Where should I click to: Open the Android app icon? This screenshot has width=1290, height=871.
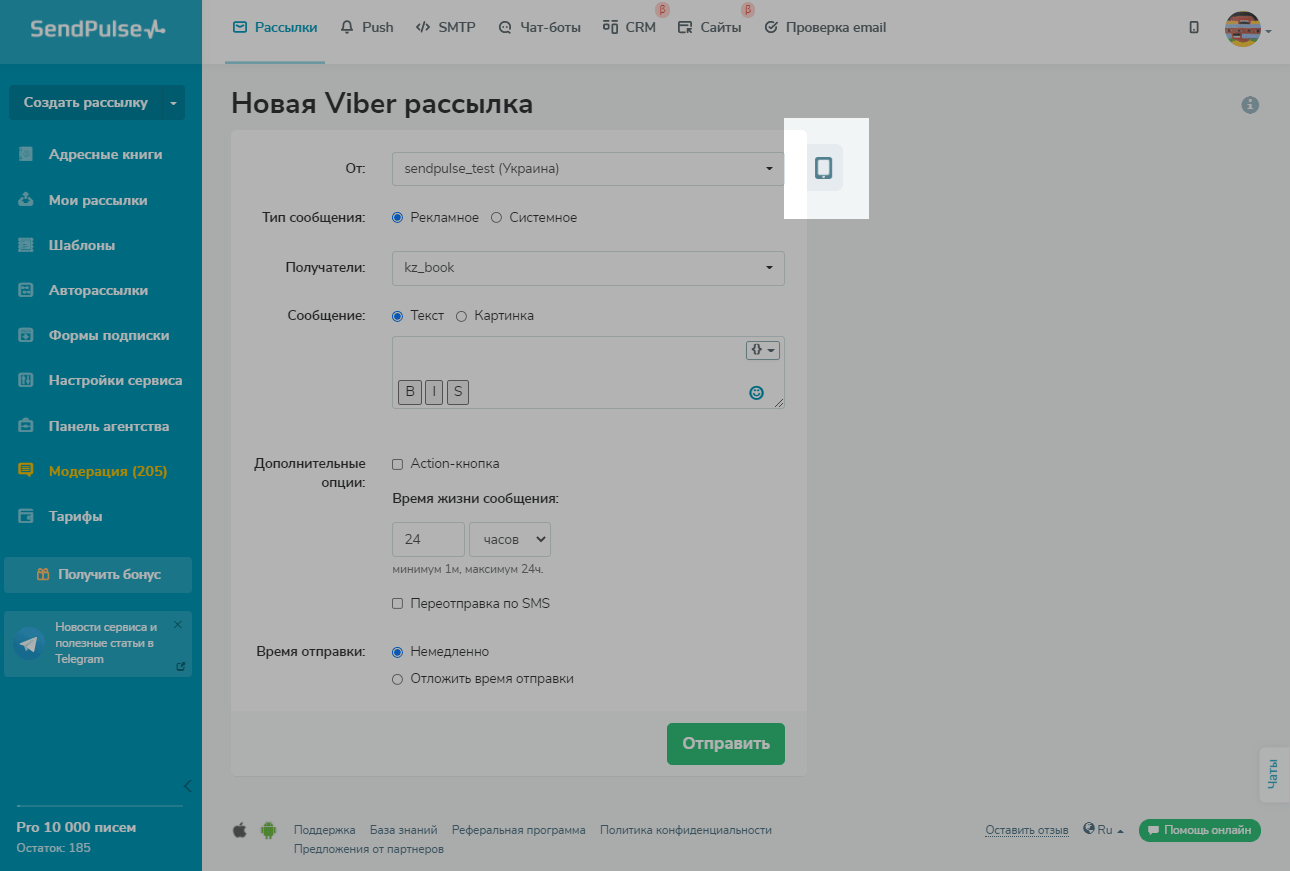(268, 830)
